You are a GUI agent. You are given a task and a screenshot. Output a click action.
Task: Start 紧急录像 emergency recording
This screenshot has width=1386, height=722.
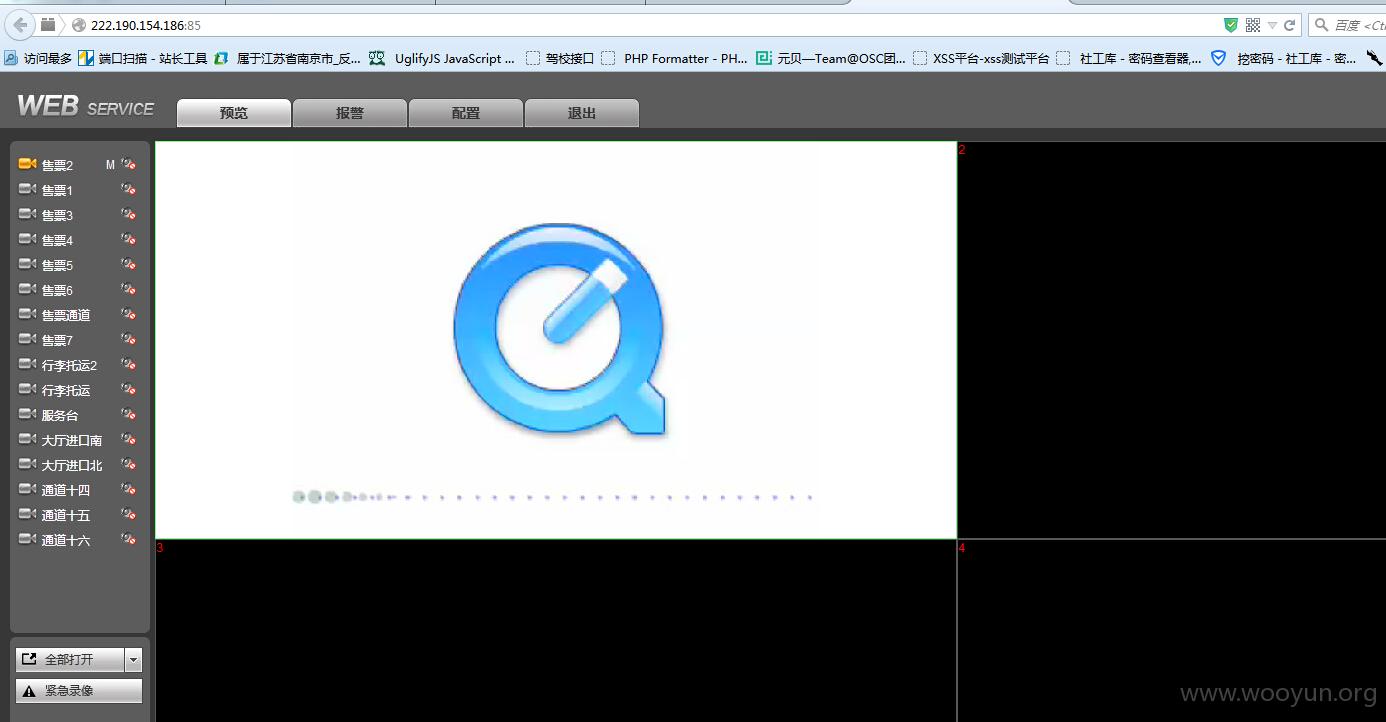pyautogui.click(x=79, y=691)
